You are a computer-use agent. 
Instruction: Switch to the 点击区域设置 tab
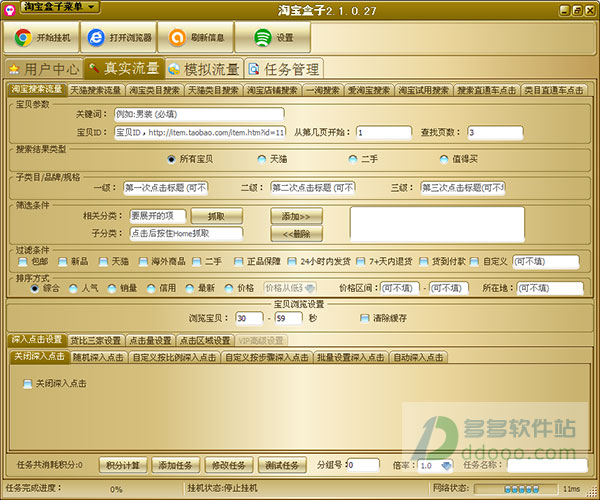pos(205,340)
